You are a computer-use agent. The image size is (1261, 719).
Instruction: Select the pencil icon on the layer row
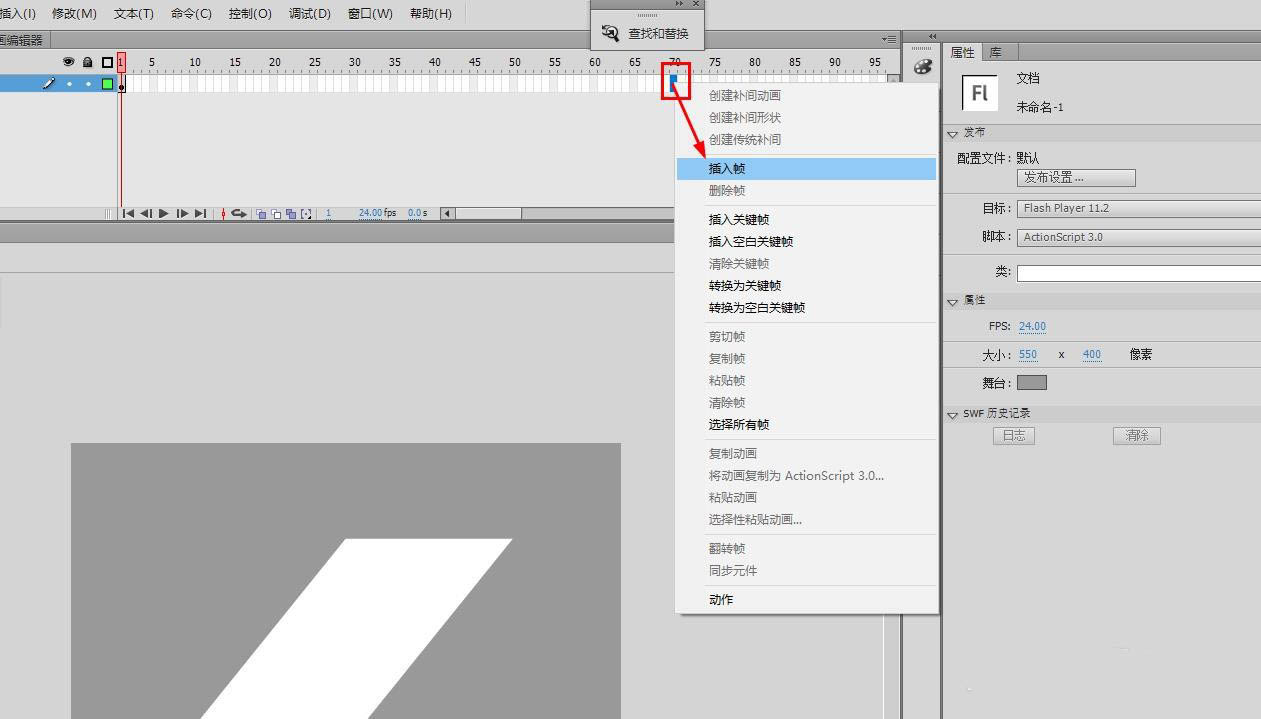click(x=48, y=84)
